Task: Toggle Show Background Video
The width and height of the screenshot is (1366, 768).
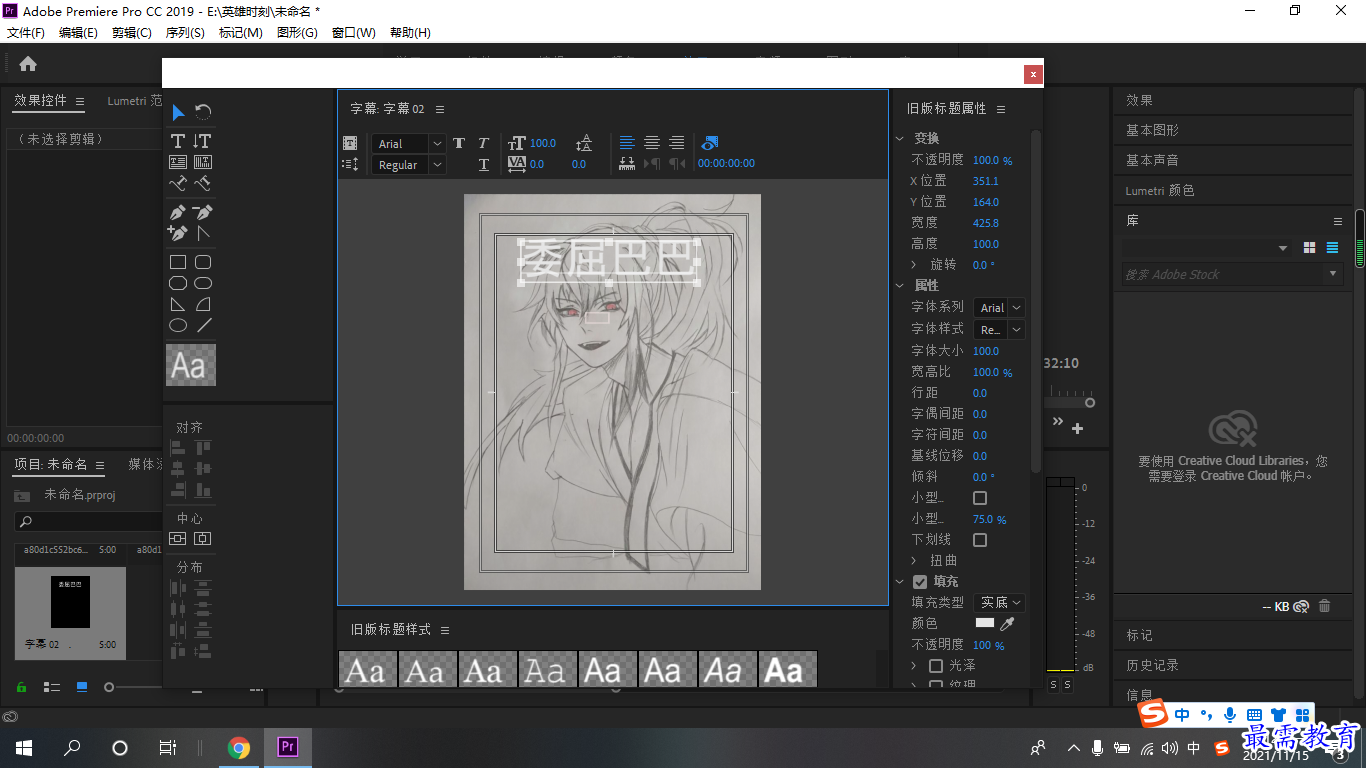Action: click(x=709, y=143)
